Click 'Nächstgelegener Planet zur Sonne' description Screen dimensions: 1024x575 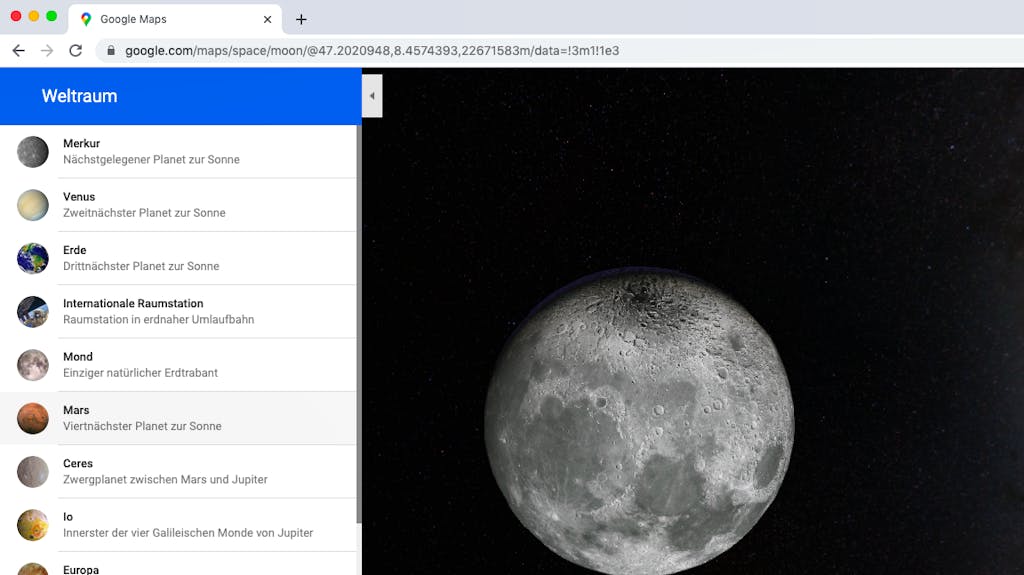pos(152,159)
